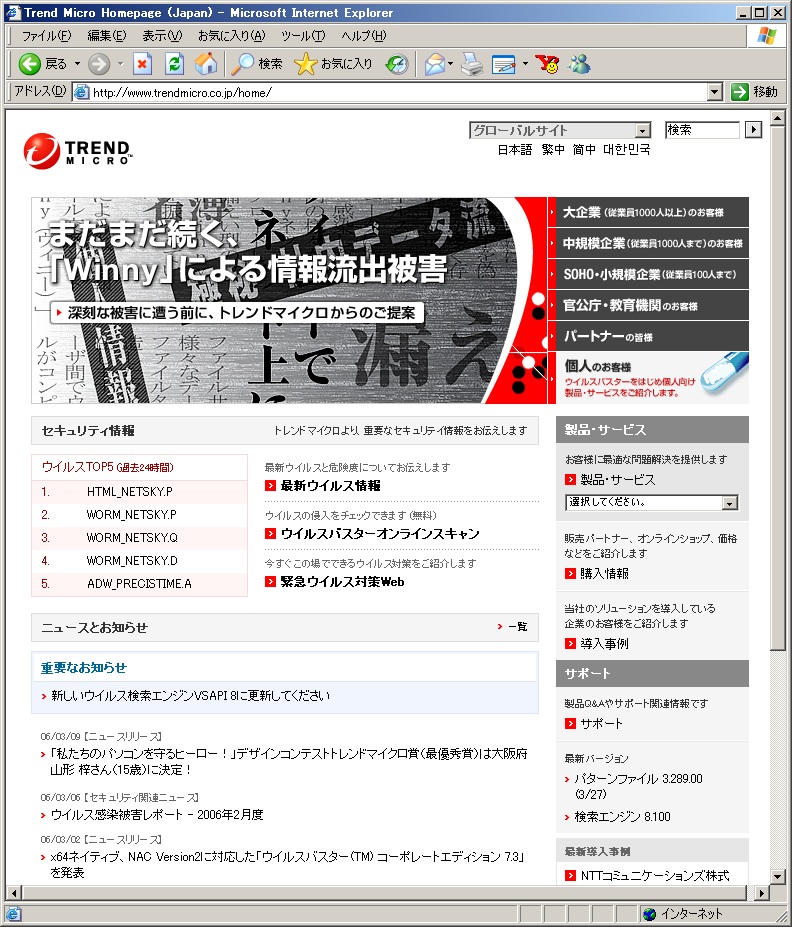The width and height of the screenshot is (792, 927).
Task: Open ウイルス感染被害レポート 2006年2月度 link
Action: [157, 815]
